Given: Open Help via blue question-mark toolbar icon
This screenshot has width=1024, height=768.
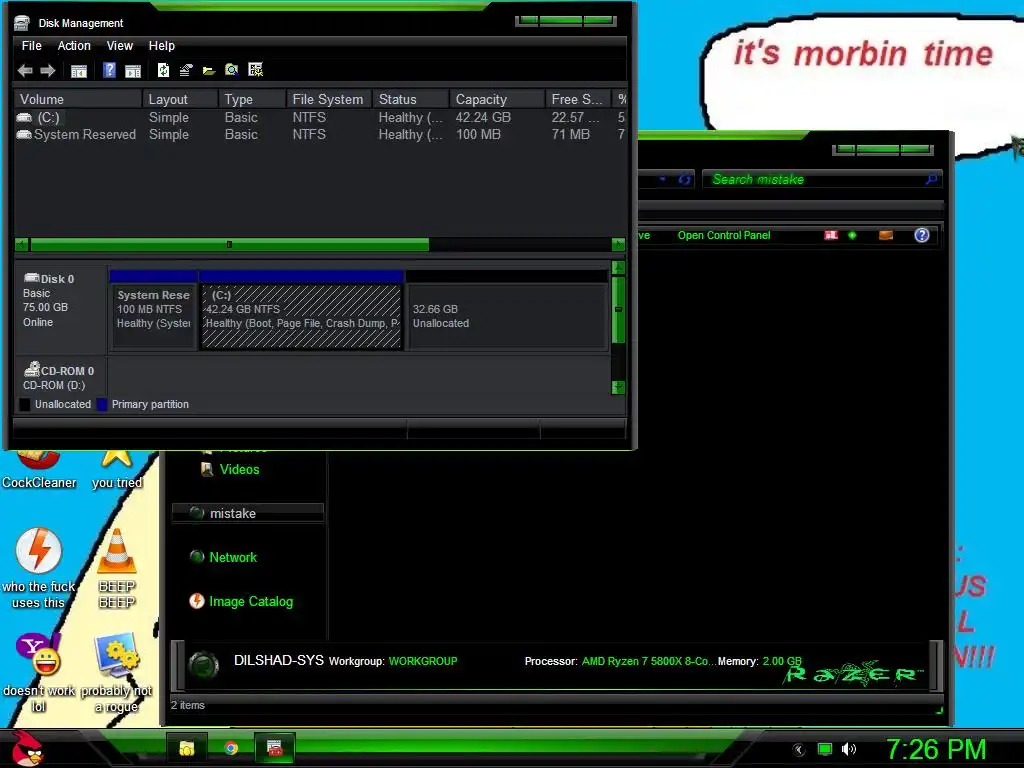Looking at the screenshot, I should [109, 70].
